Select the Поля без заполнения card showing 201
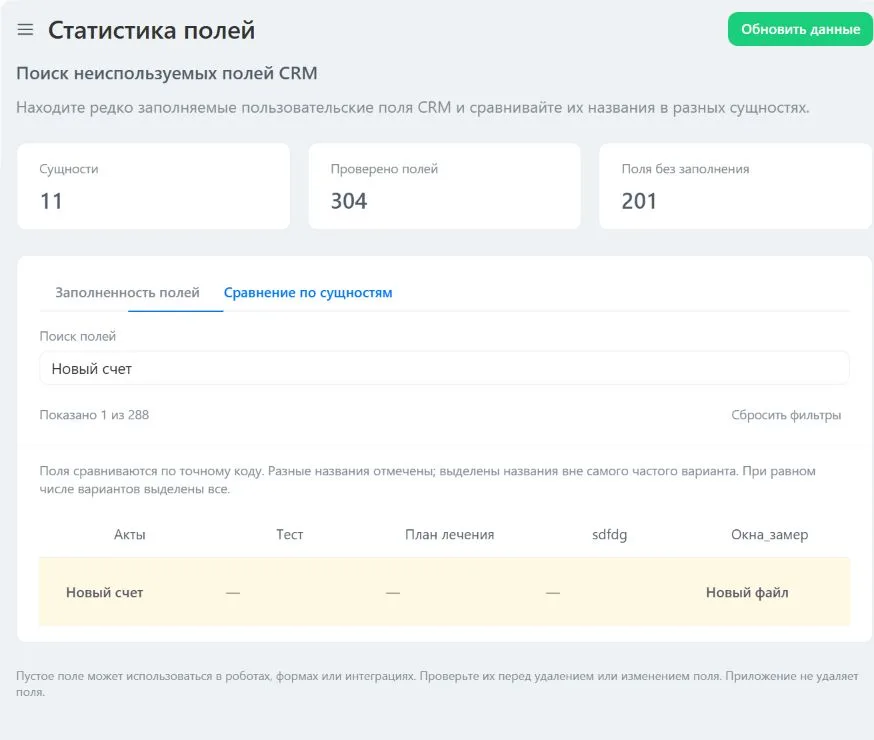 (735, 186)
